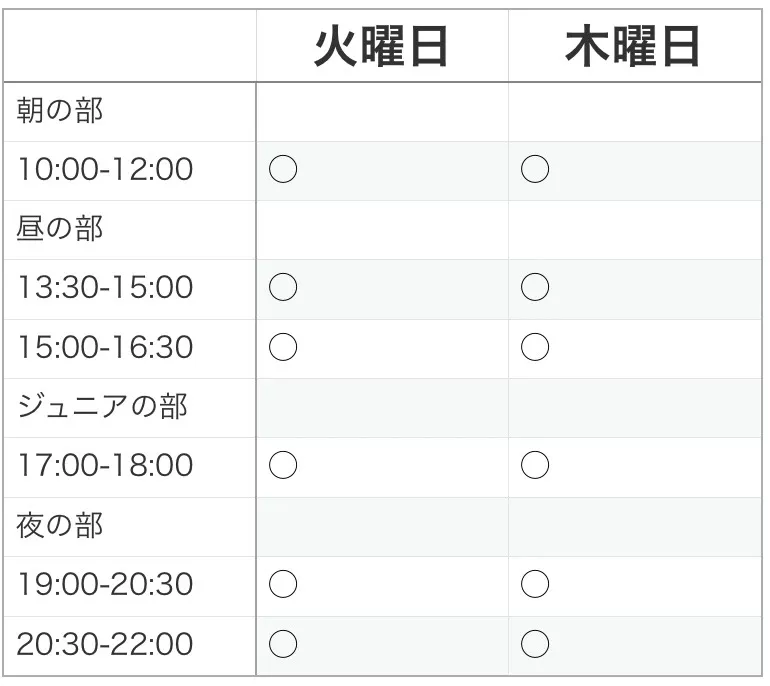
Task: Click the 夜の部 section label
Action: (x=60, y=525)
